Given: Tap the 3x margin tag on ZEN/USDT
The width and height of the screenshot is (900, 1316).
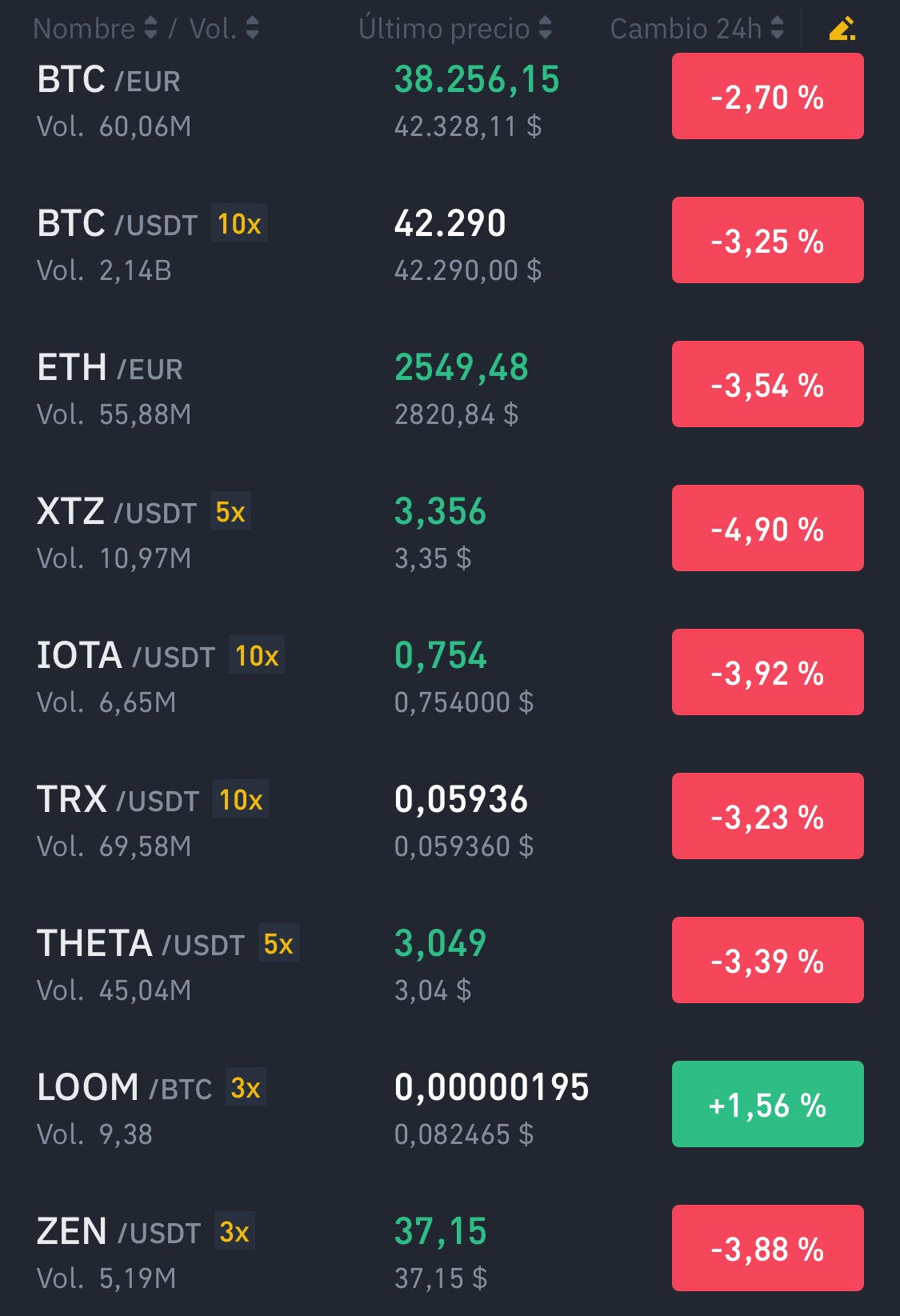Looking at the screenshot, I should (x=234, y=1231).
